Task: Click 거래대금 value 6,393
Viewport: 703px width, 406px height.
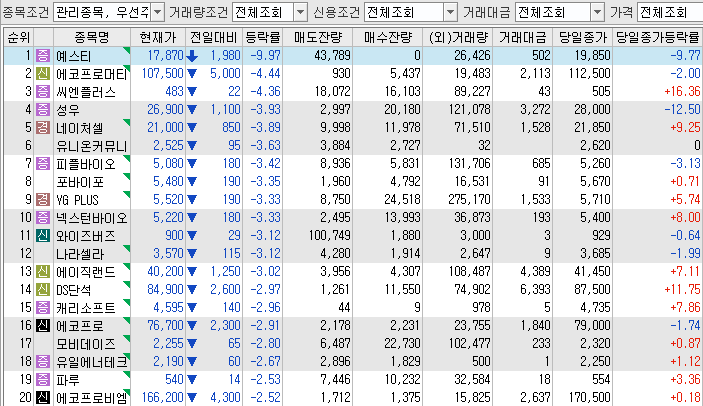Action: (535, 289)
